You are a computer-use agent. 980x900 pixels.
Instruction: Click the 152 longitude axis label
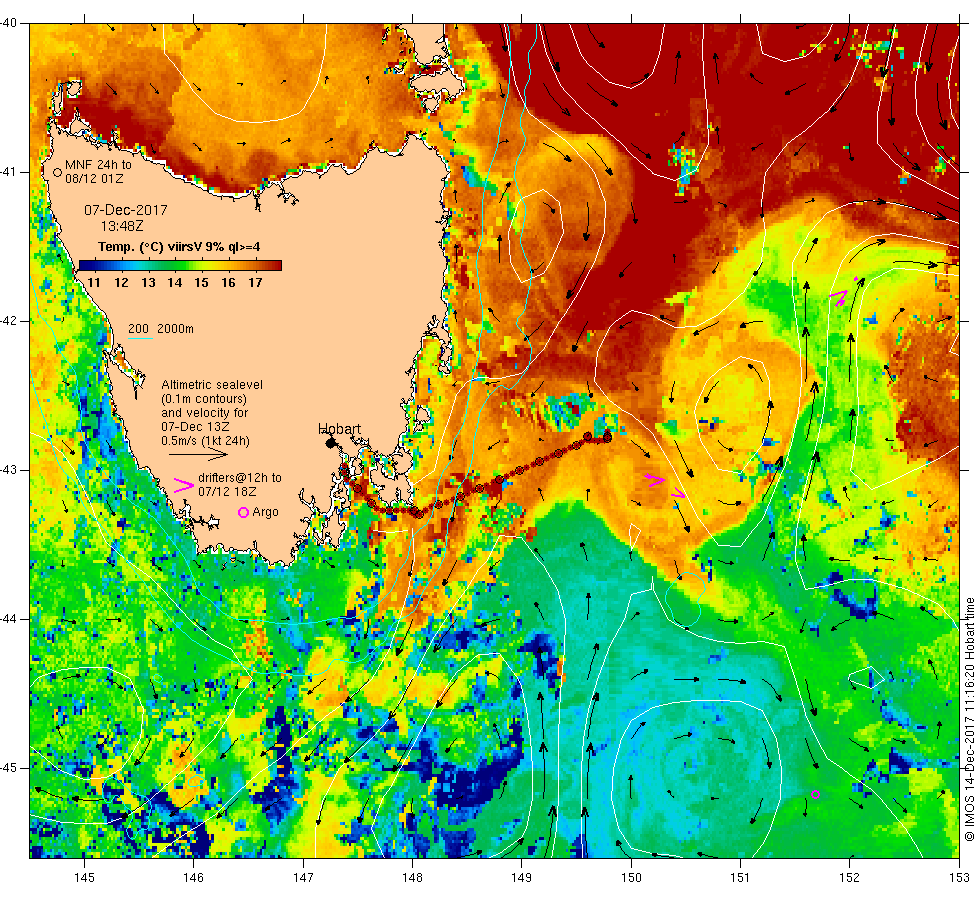click(x=849, y=878)
